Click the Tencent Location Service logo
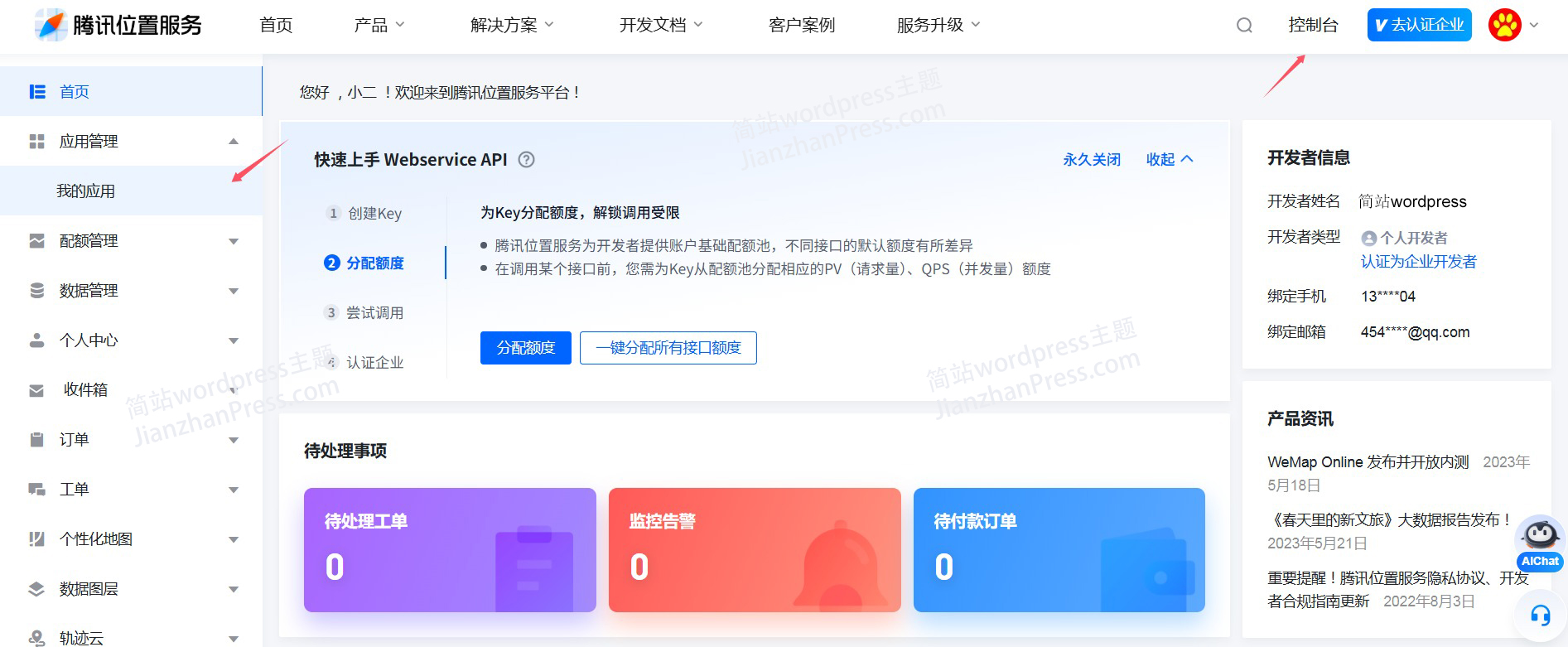The width and height of the screenshot is (1568, 647). click(x=118, y=25)
